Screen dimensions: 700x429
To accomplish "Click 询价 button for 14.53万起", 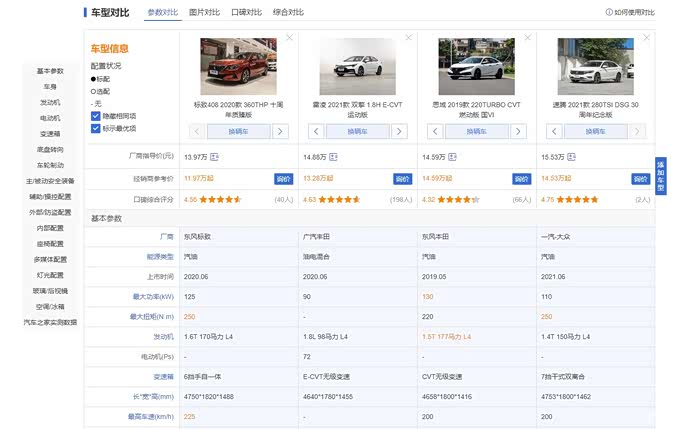I will tap(641, 179).
